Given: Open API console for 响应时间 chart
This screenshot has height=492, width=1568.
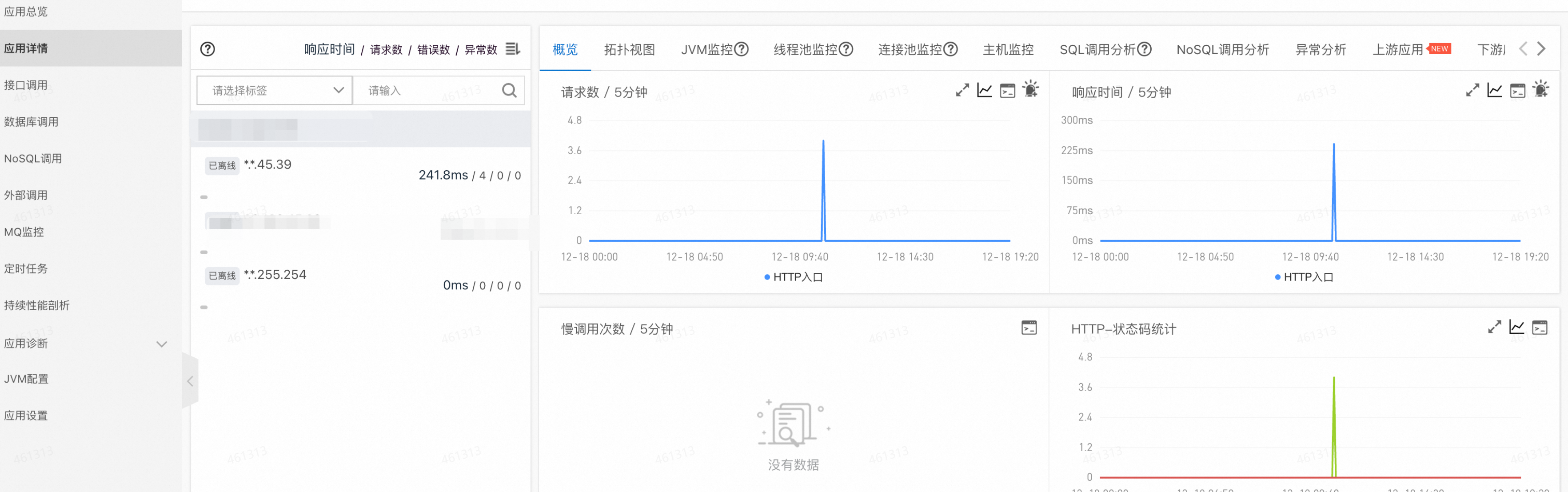Looking at the screenshot, I should (x=1517, y=91).
